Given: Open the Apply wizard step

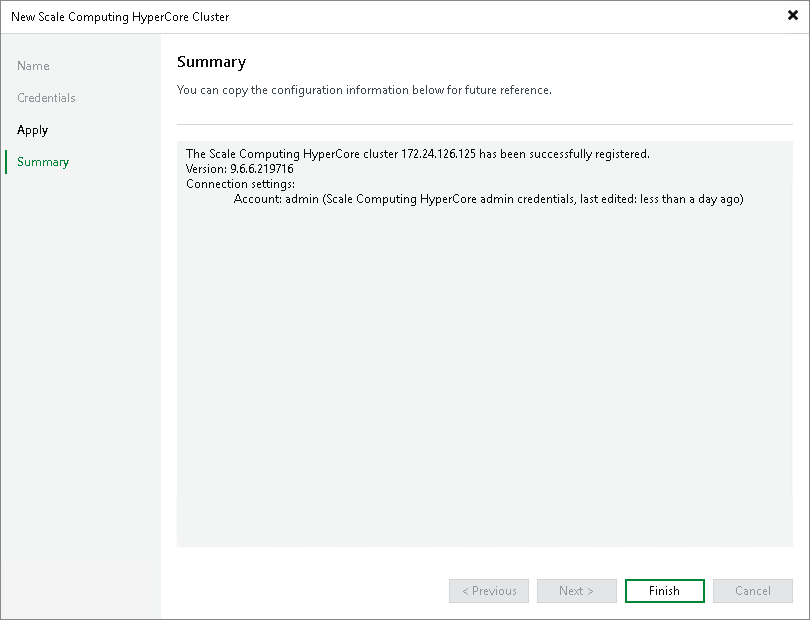Looking at the screenshot, I should (32, 130).
